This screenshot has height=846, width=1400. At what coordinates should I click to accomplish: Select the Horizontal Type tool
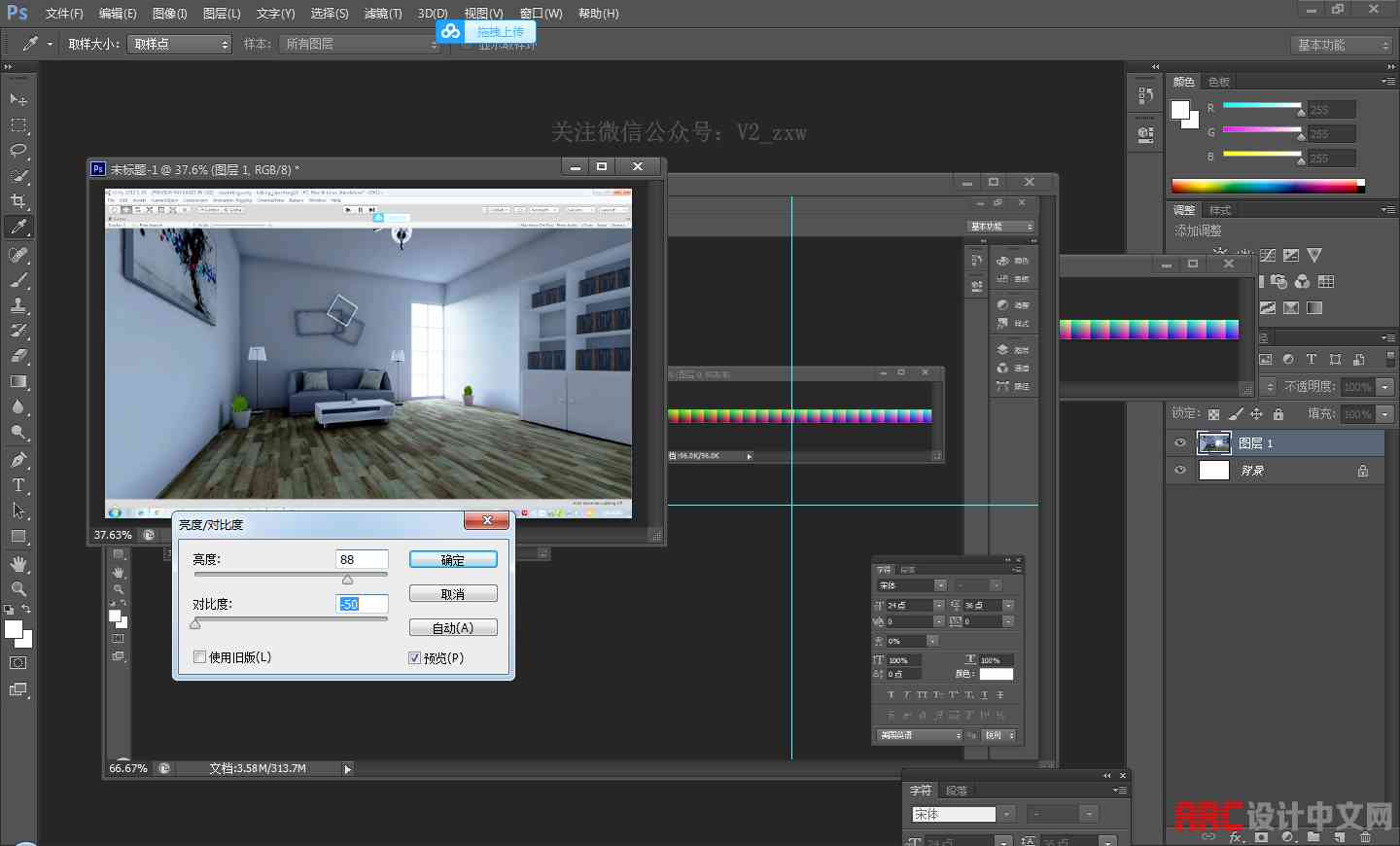tap(18, 485)
